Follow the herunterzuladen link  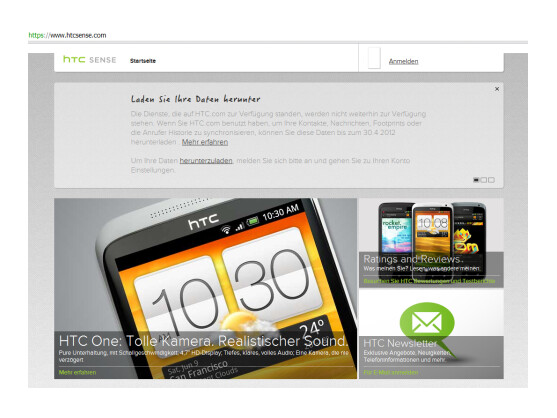[206, 161]
